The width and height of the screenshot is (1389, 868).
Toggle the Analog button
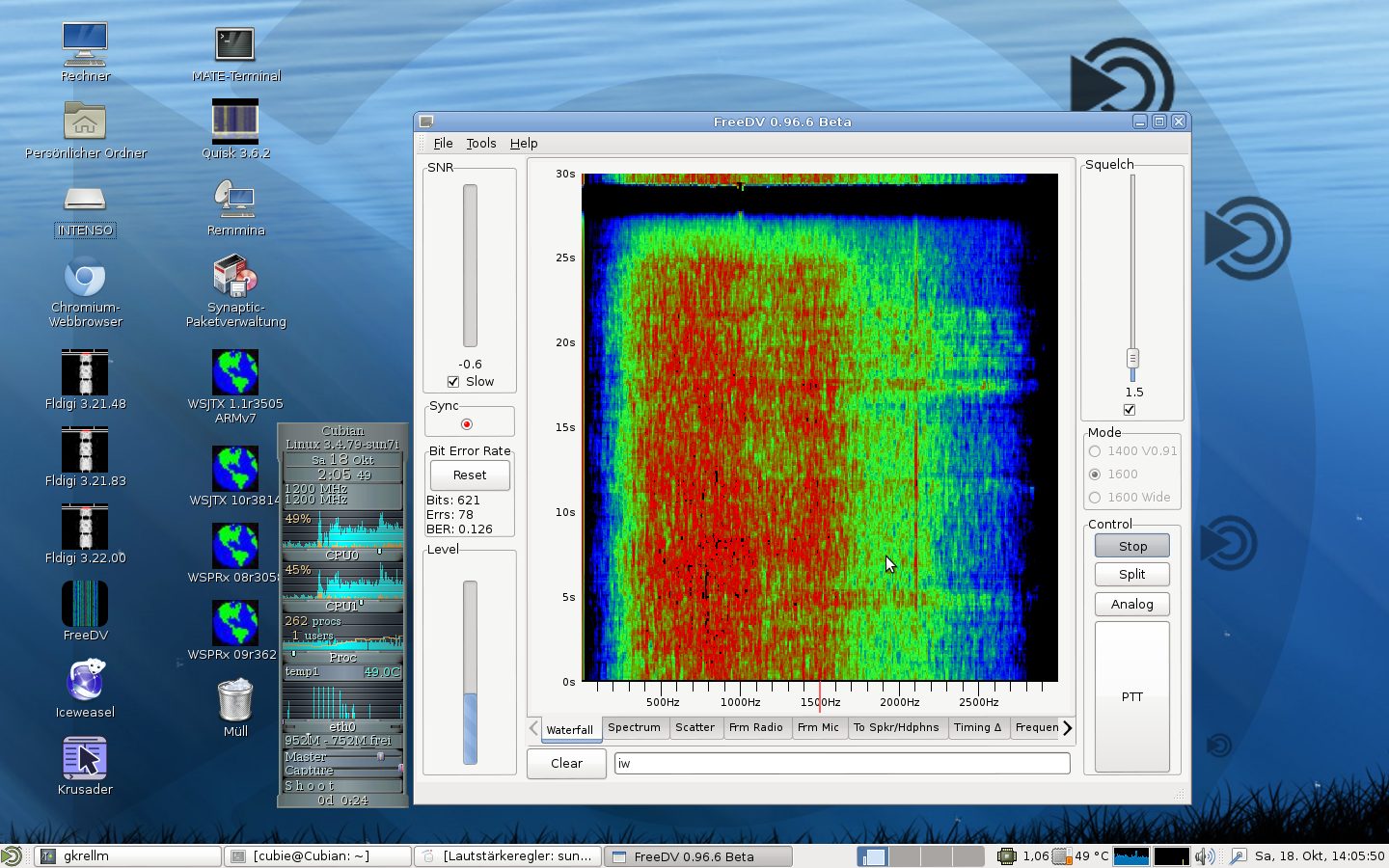[x=1131, y=605]
